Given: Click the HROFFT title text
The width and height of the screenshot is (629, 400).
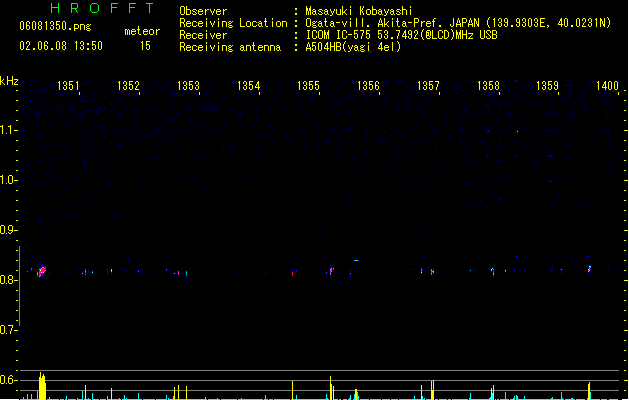Looking at the screenshot, I should [x=102, y=8].
